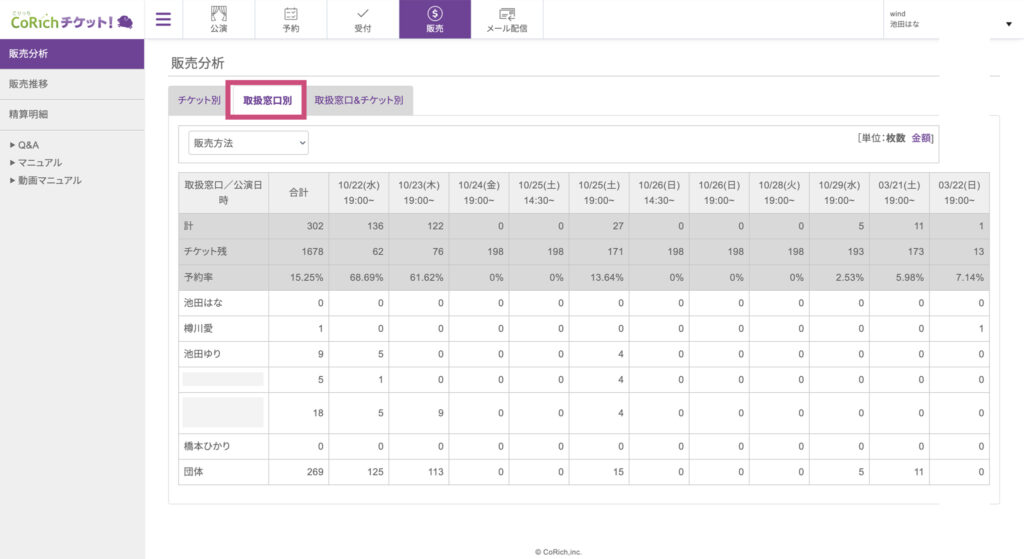Screen dimensions: 1024x559
Task: Switch units to 金額
Action: [x=921, y=138]
